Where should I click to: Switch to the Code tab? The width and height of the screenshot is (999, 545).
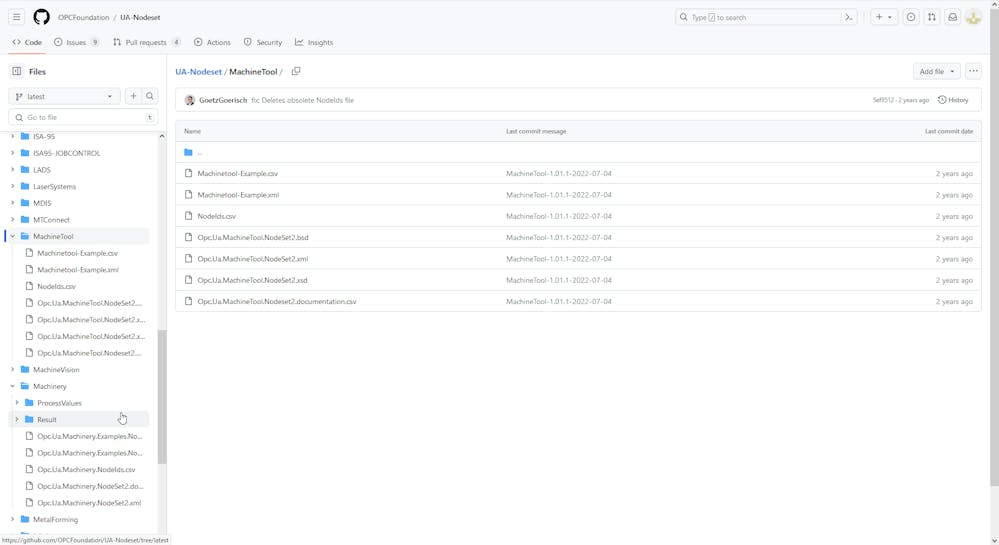point(27,42)
